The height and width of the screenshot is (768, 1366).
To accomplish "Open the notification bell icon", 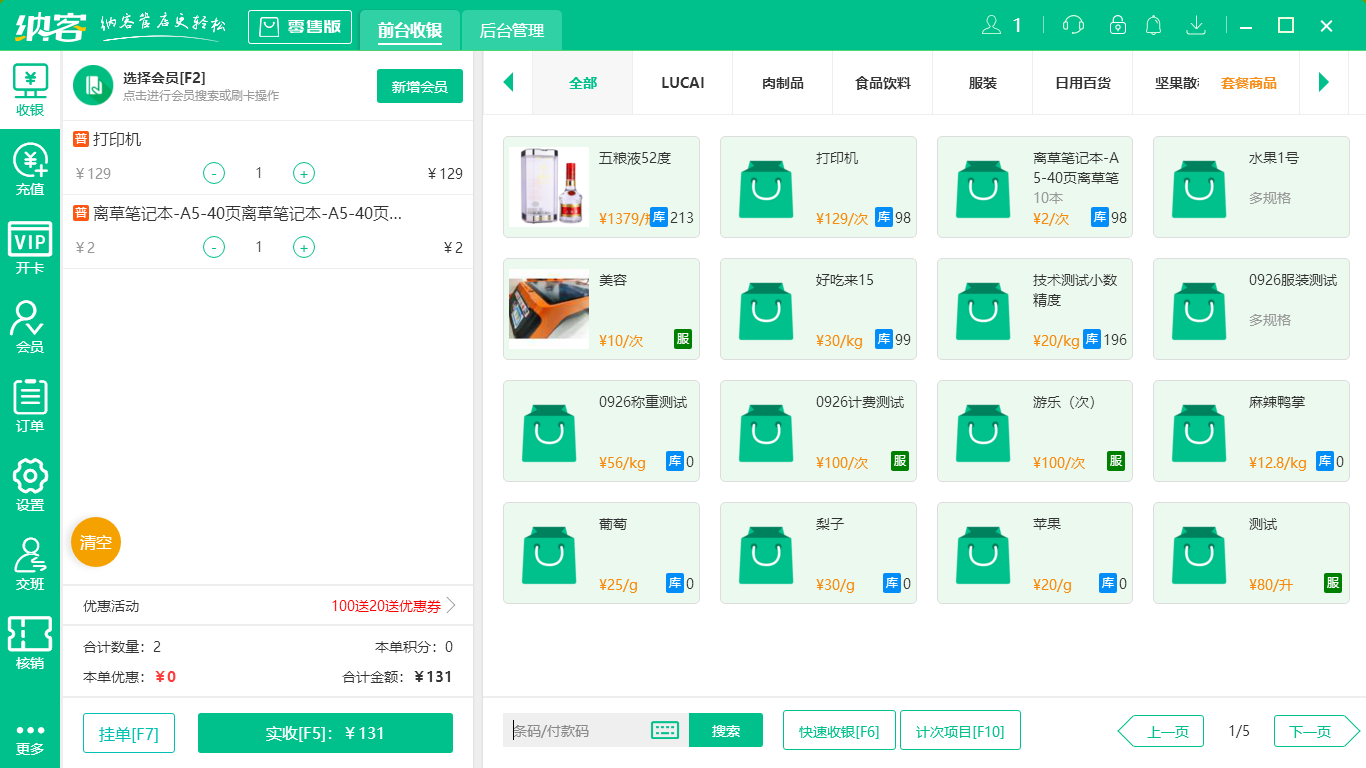I will pyautogui.click(x=1153, y=25).
